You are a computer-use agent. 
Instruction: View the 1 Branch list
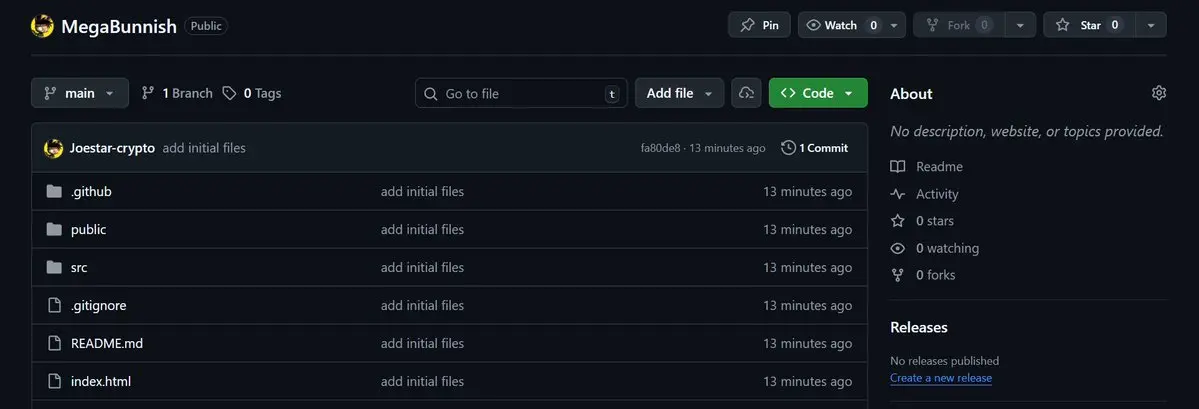pos(177,93)
